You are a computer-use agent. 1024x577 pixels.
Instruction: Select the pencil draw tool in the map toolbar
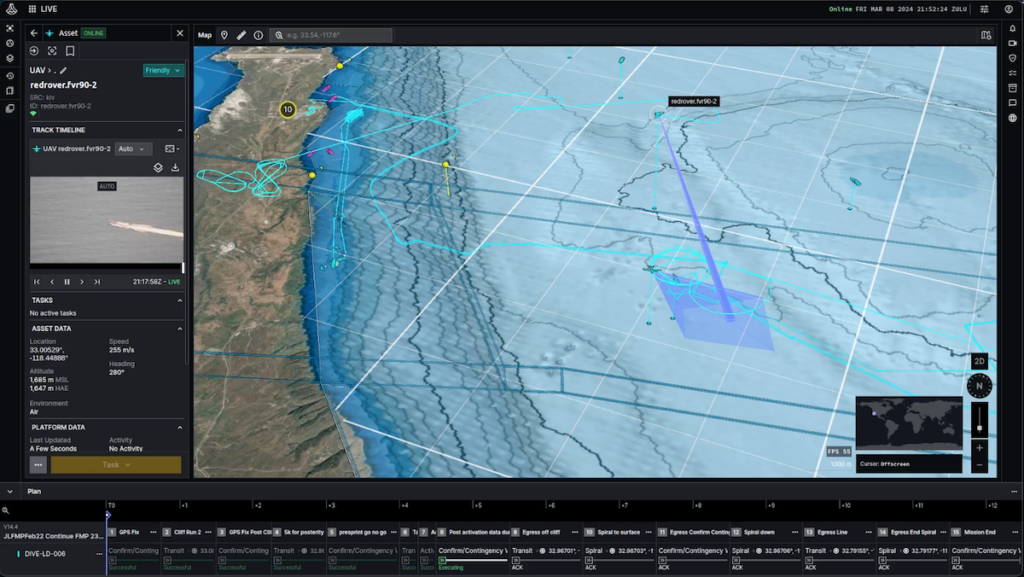coord(241,35)
